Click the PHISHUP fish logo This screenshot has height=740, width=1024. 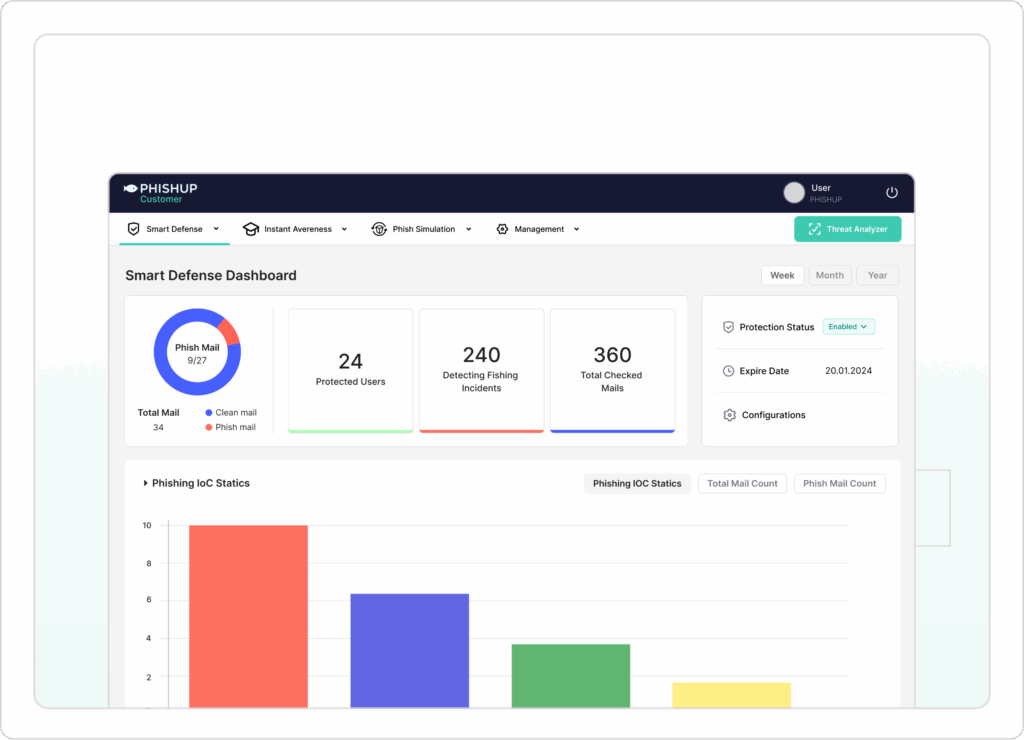(130, 188)
